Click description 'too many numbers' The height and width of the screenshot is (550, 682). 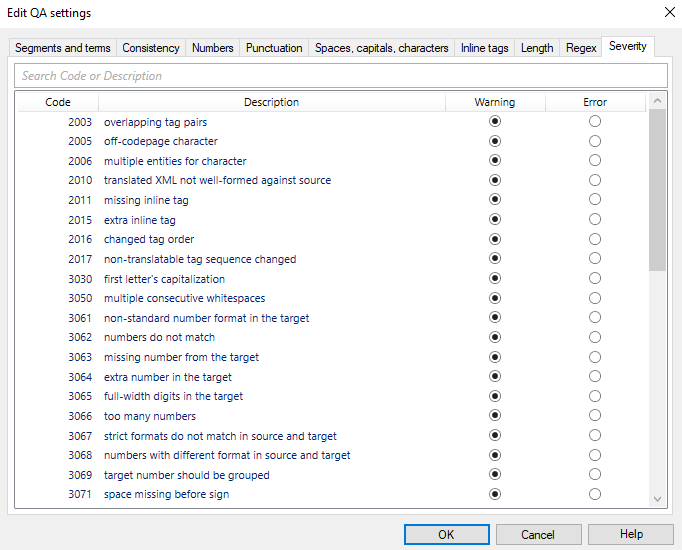pos(150,417)
